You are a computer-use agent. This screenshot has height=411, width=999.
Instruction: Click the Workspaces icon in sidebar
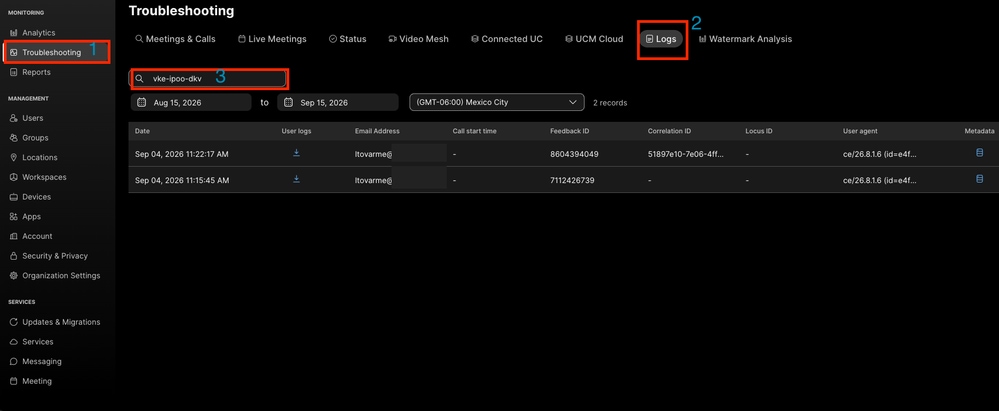tap(13, 177)
